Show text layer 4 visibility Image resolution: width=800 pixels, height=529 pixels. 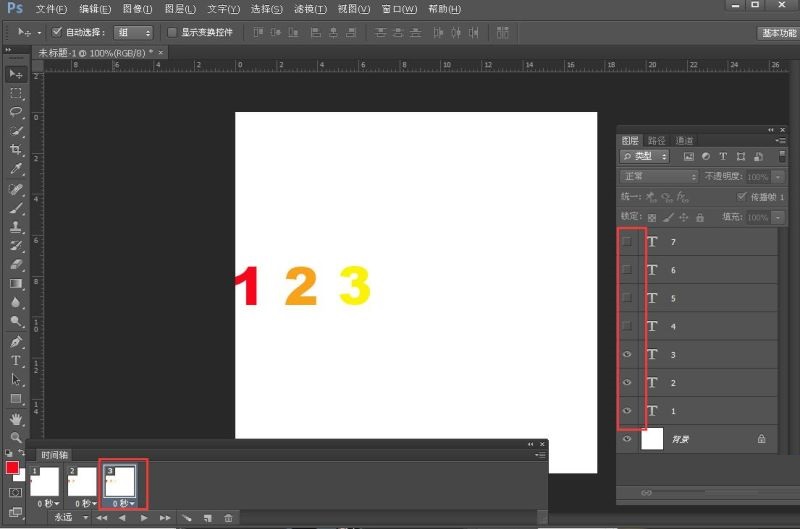627,326
